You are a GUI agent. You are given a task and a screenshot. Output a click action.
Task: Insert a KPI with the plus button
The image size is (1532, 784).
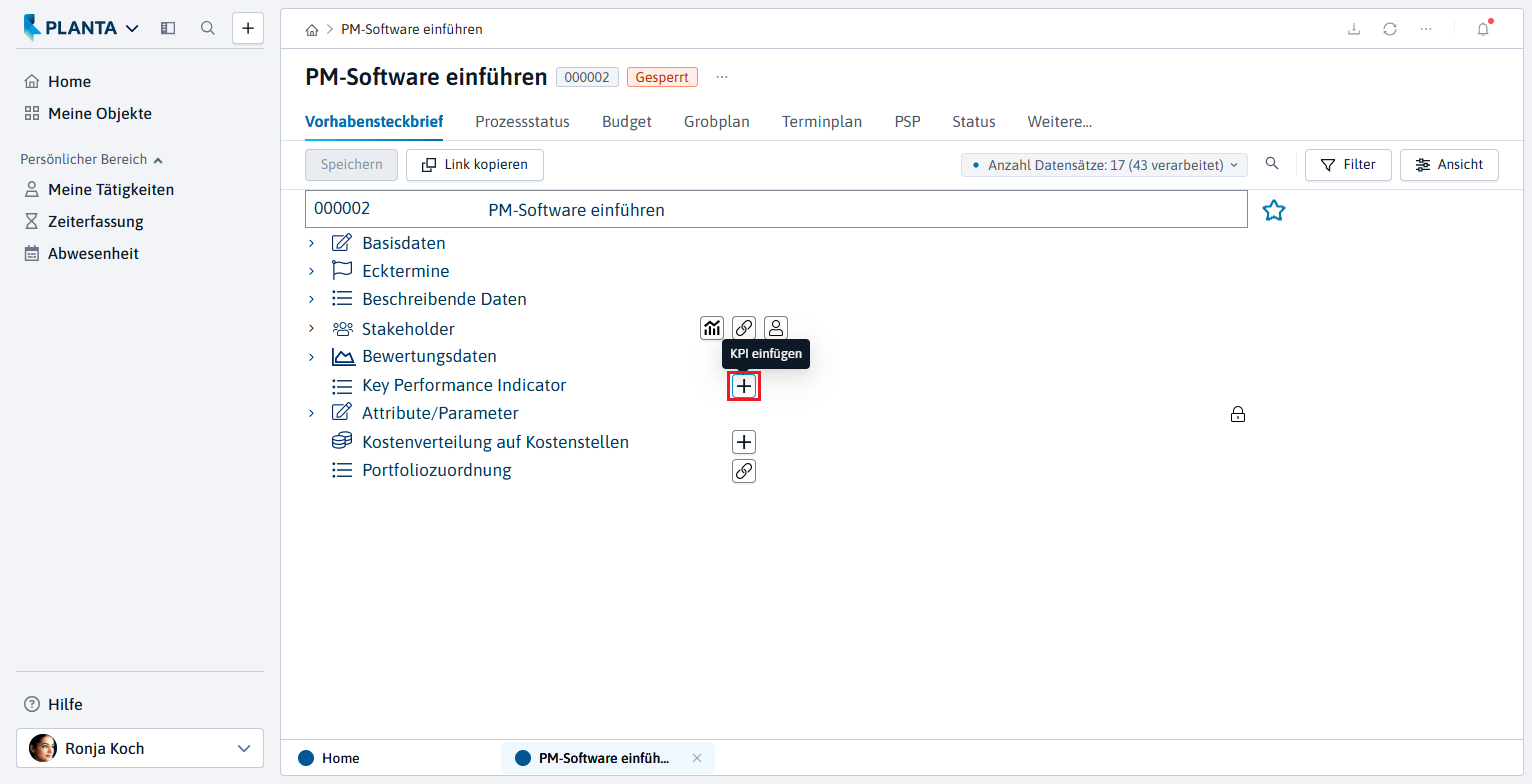(744, 386)
